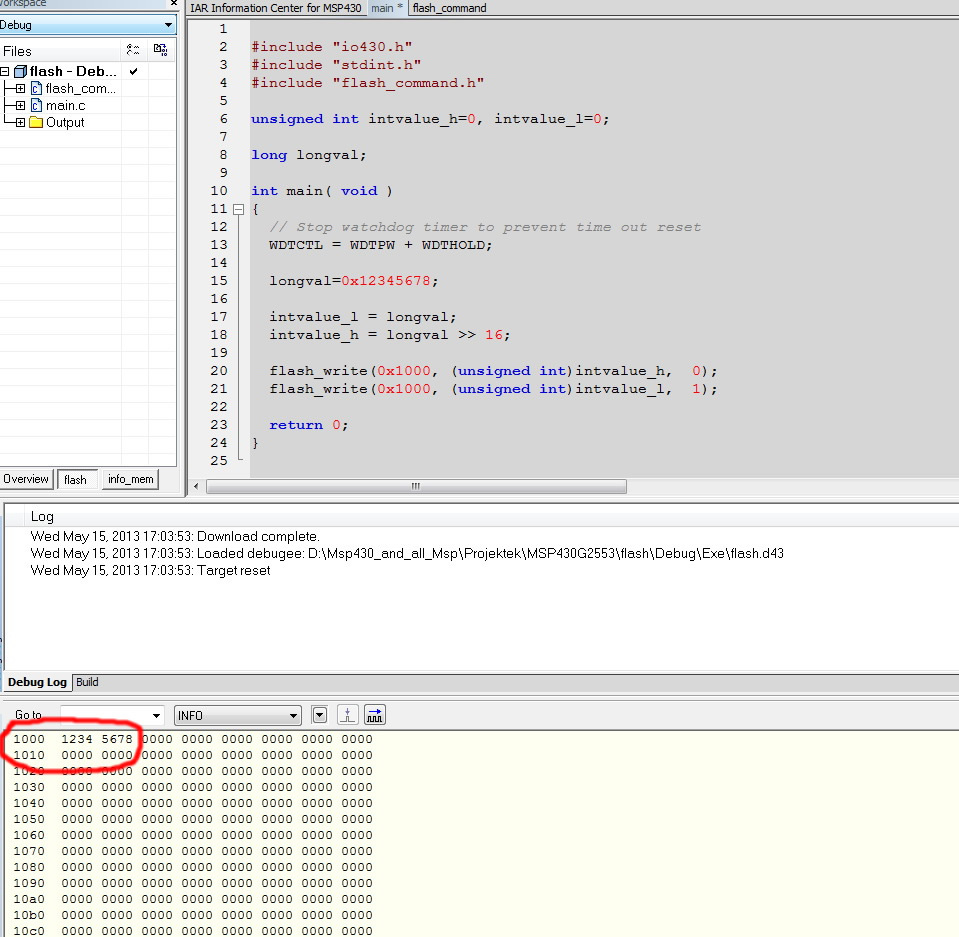The image size is (959, 937).
Task: Switch to the Build tab
Action: pyautogui.click(x=87, y=682)
